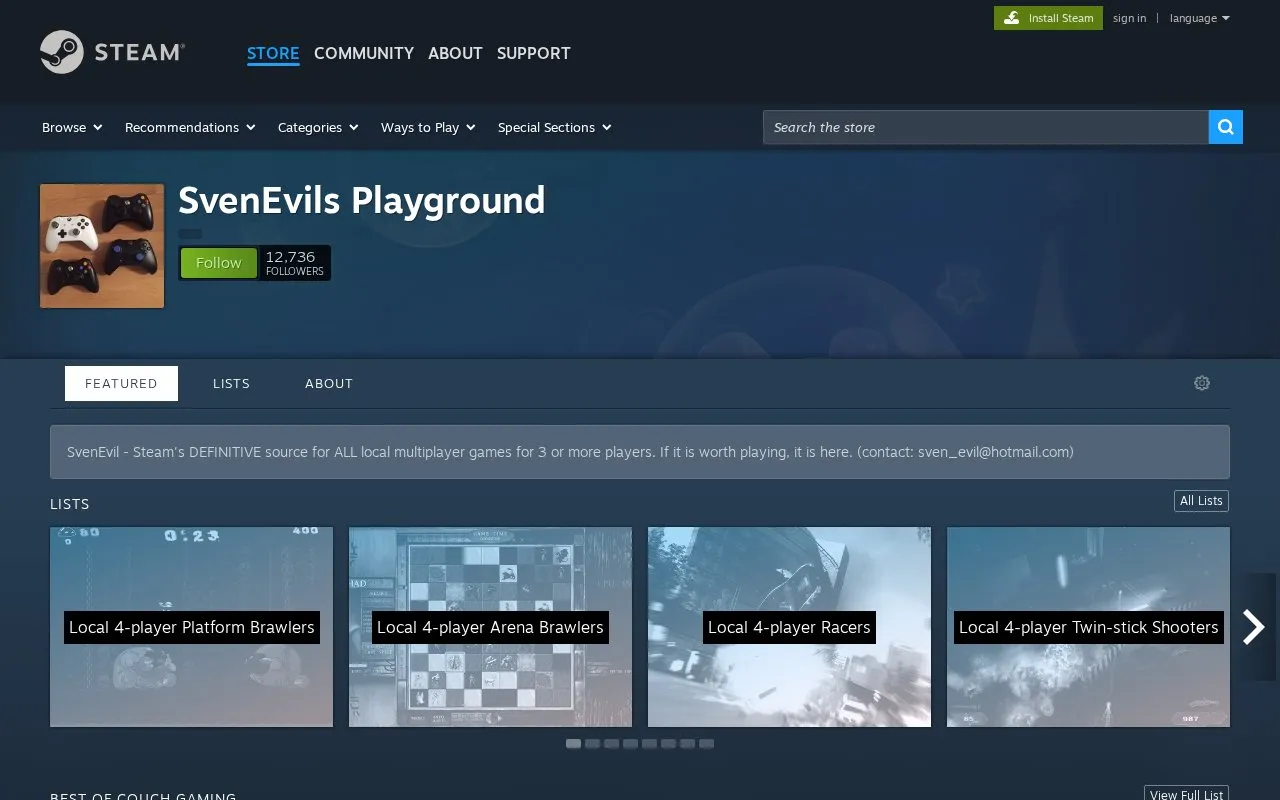Switch to the curator ABOUT tab
This screenshot has height=800, width=1280.
click(x=329, y=383)
